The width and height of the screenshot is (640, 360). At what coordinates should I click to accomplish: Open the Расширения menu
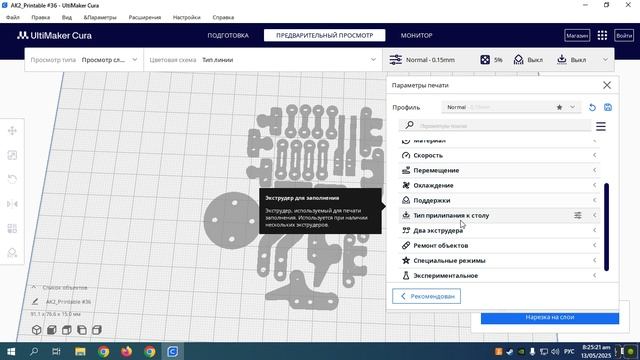145,18
